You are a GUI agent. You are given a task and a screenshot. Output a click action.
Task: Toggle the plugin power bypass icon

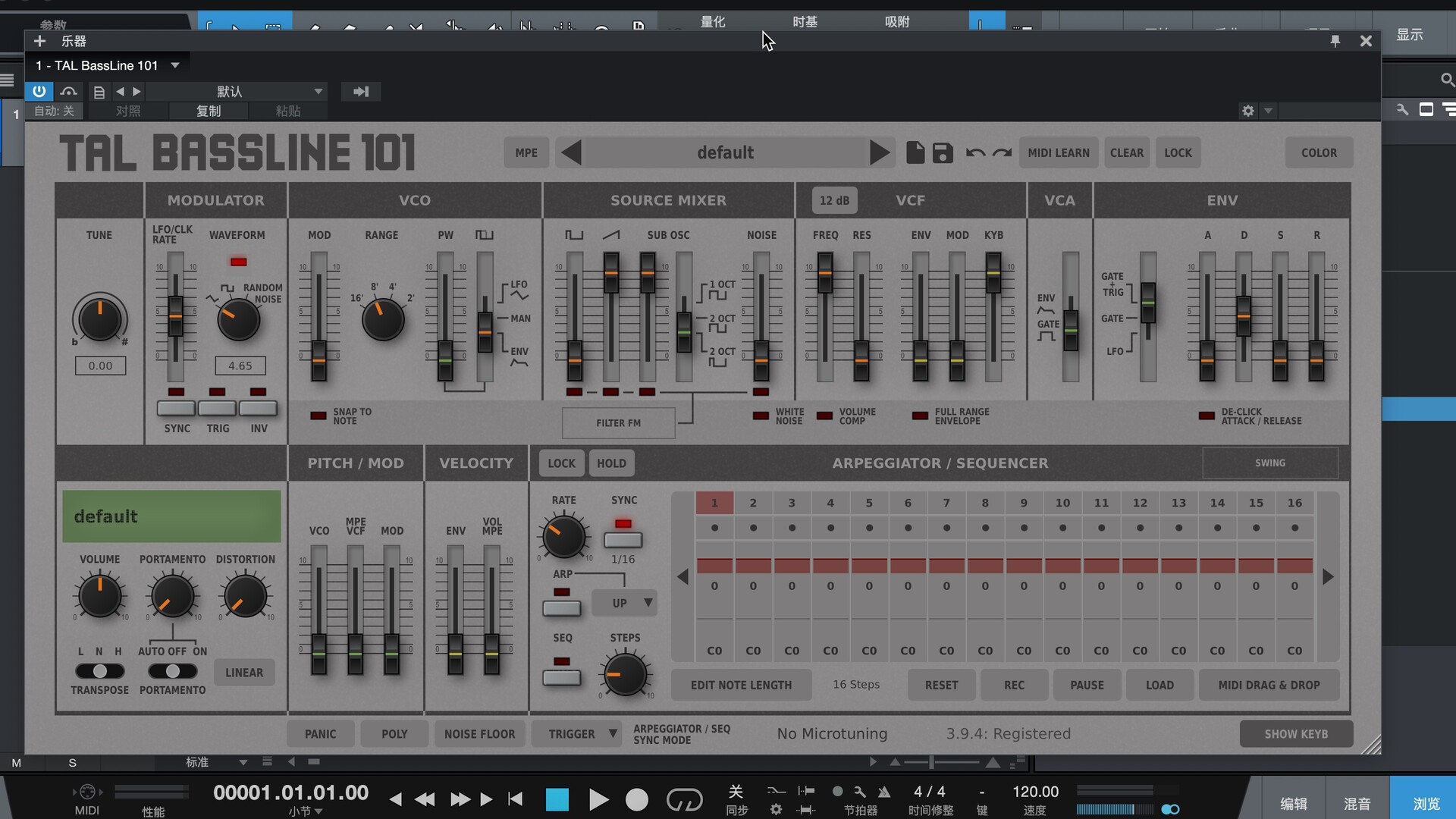click(39, 92)
